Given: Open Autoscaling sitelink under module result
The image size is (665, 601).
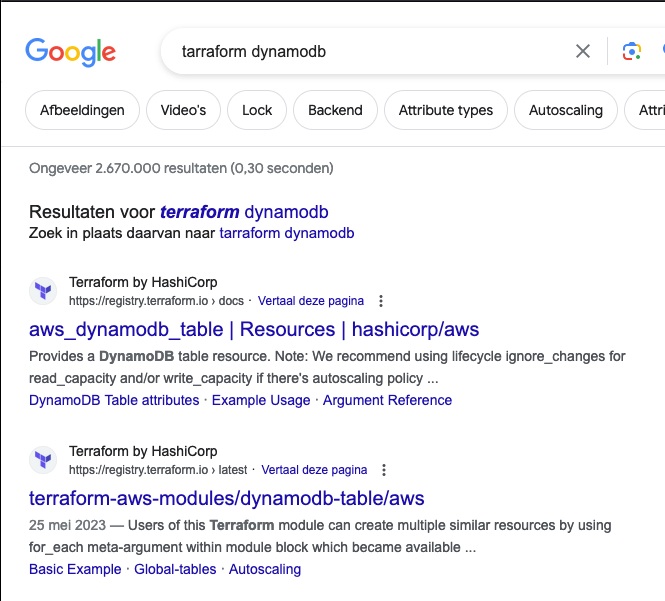Looking at the screenshot, I should (265, 569).
